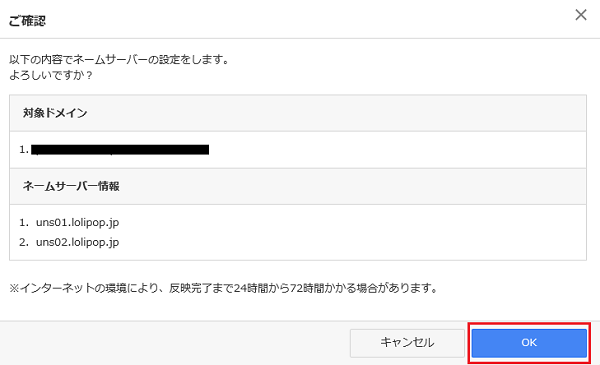
Task: Click the キャンセル button
Action: 407,343
